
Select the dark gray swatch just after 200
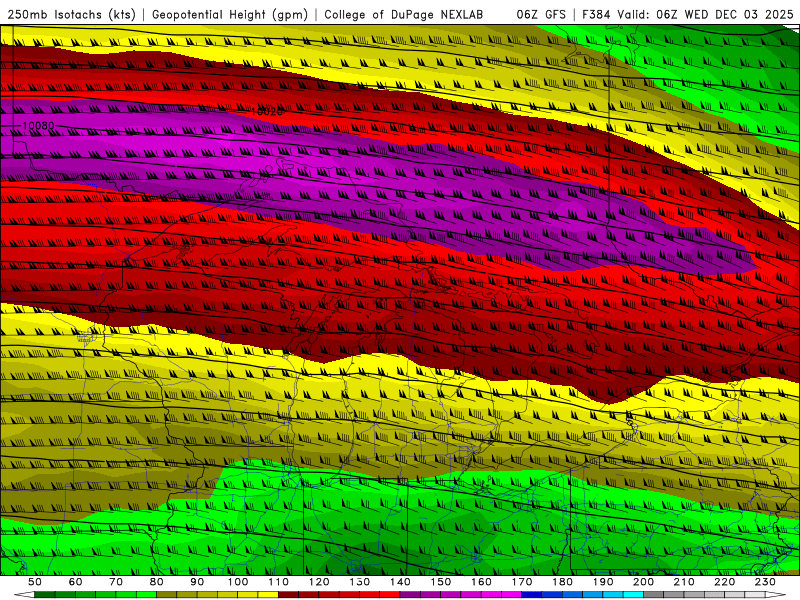(x=654, y=594)
